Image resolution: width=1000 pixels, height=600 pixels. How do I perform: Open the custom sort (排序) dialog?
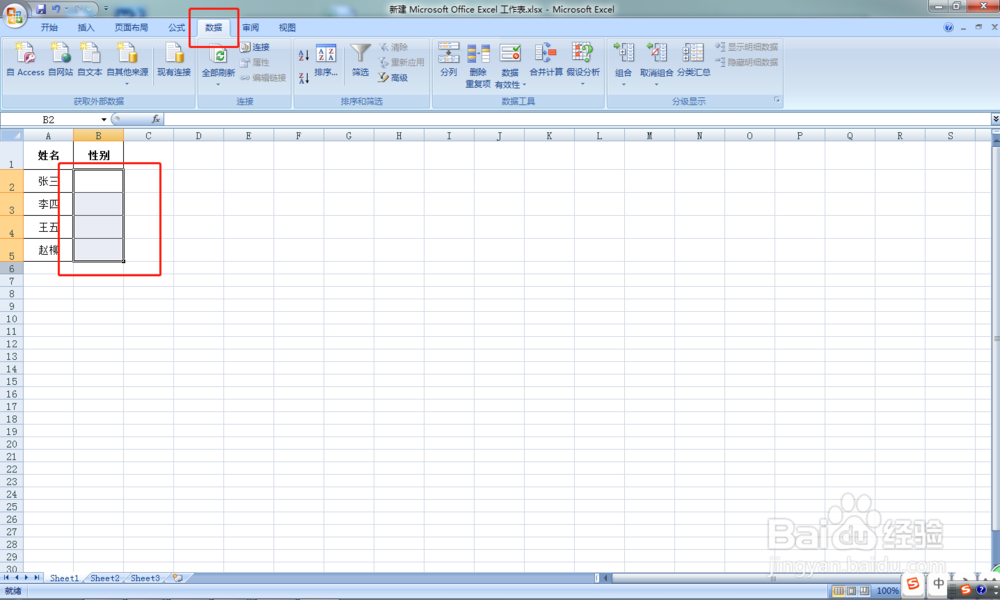click(x=326, y=61)
